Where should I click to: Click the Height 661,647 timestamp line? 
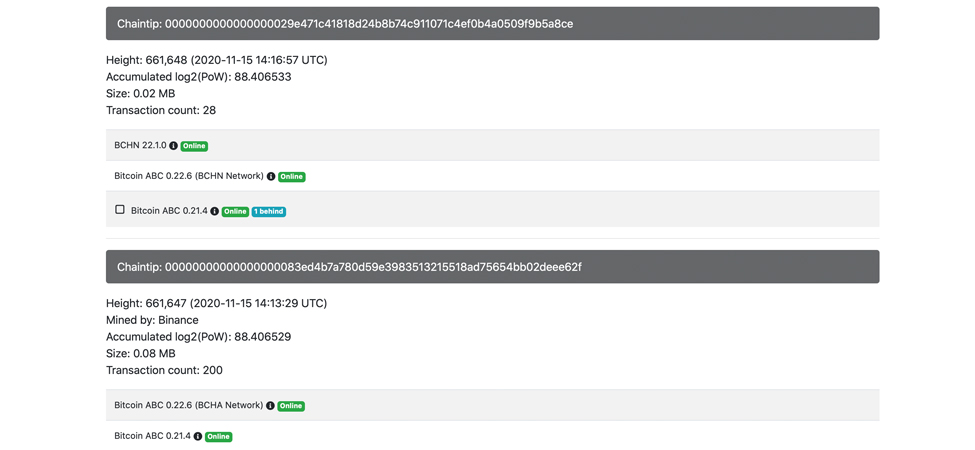click(216, 303)
